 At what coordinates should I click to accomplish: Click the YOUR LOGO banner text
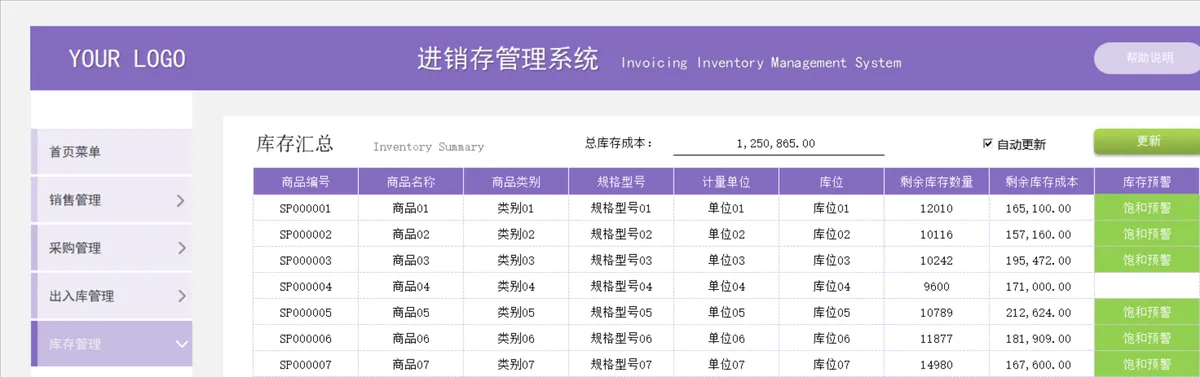coord(127,59)
